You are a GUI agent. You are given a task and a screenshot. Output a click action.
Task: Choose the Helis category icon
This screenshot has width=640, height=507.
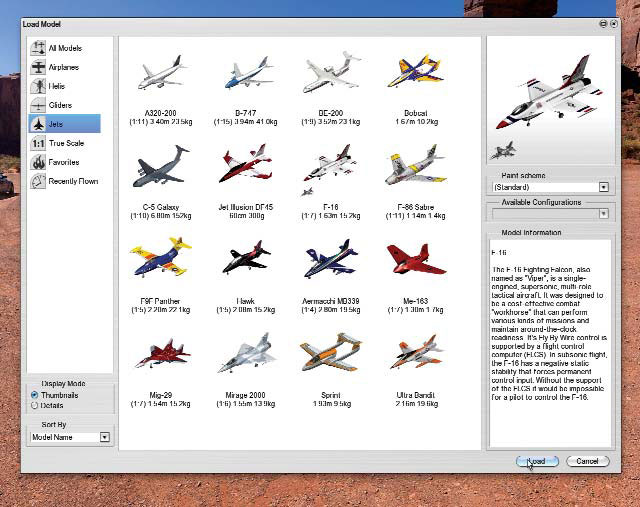(38, 86)
